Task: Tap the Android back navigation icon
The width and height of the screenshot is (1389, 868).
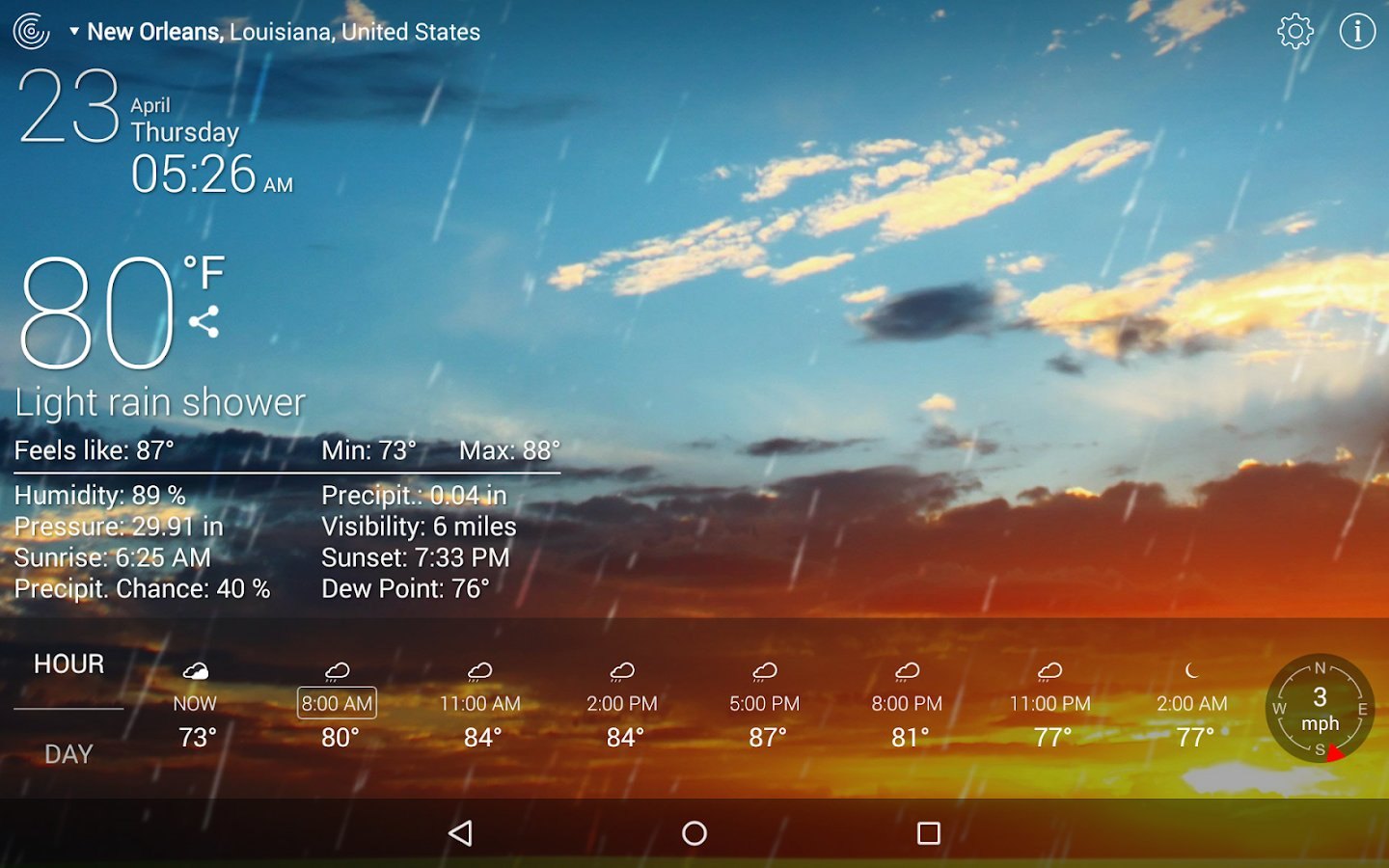Action: coord(461,833)
